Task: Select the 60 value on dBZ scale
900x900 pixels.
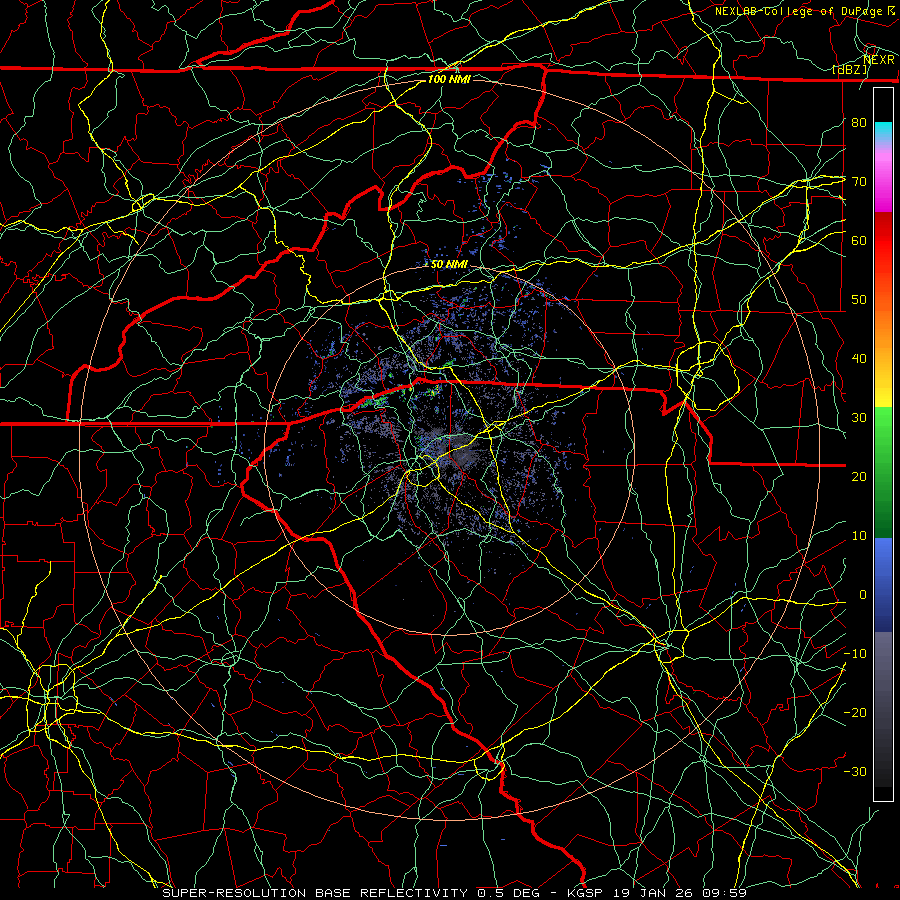Action: [x=859, y=240]
